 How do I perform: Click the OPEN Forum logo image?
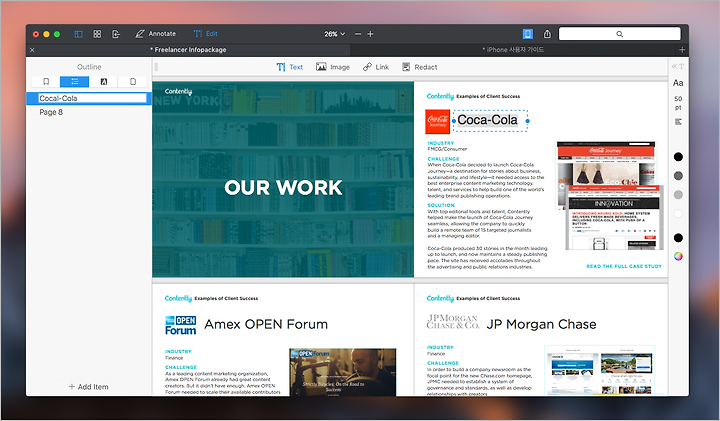pos(180,325)
